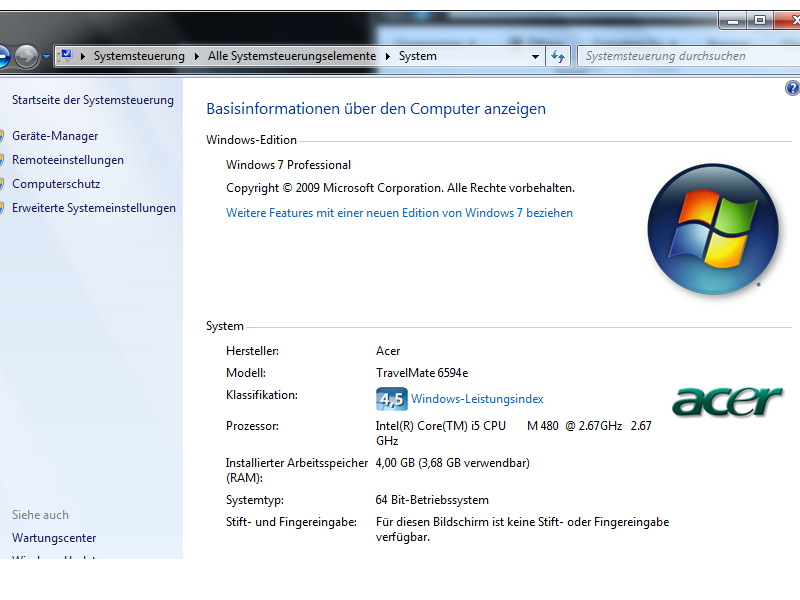
Task: Maximize the System window
Action: (x=760, y=20)
